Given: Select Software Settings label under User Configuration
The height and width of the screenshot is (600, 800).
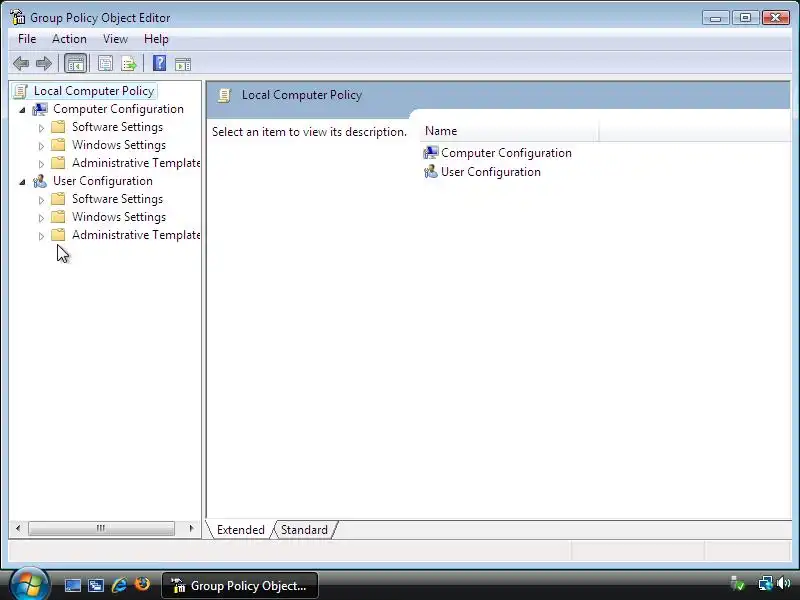Looking at the screenshot, I should 117,198.
